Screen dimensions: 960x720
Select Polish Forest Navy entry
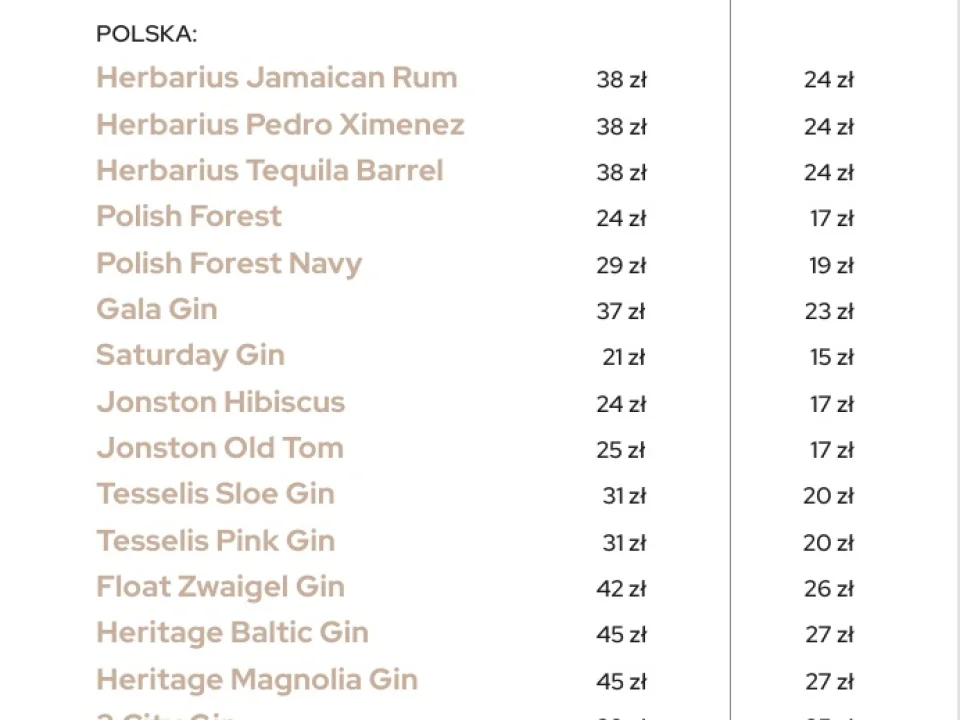coord(229,264)
